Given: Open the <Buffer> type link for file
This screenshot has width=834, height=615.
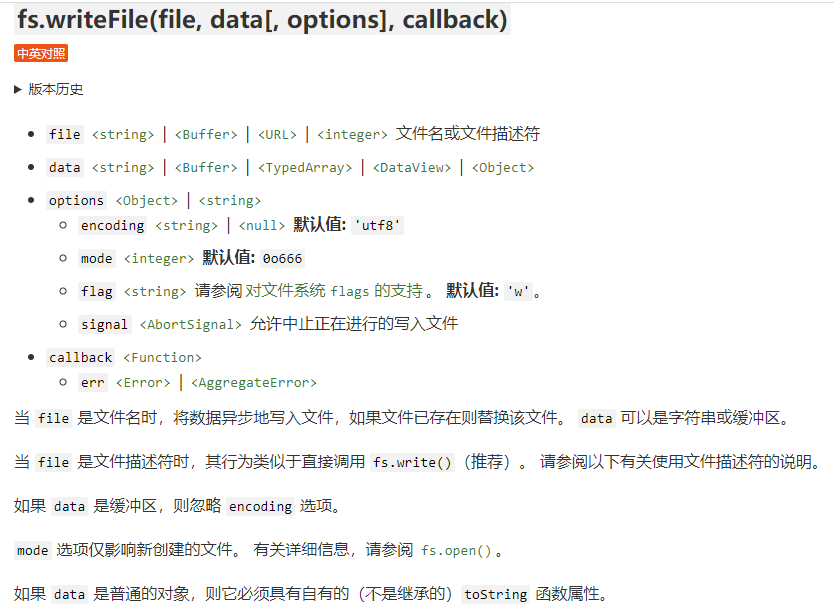Looking at the screenshot, I should (206, 134).
